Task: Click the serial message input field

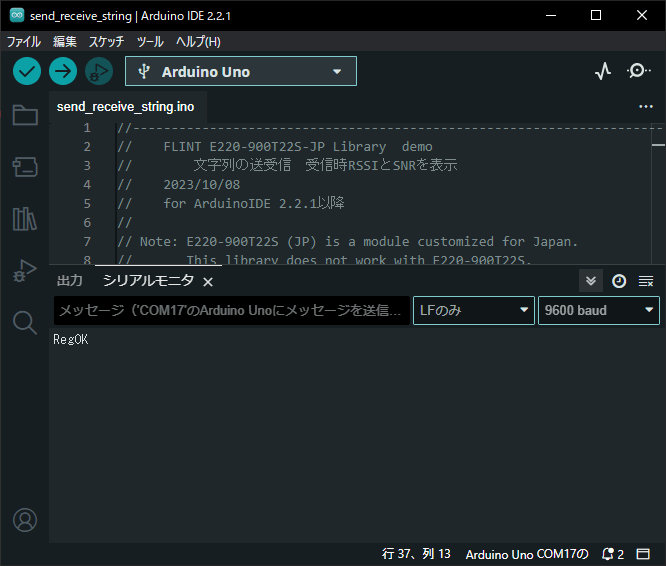Action: 231,310
